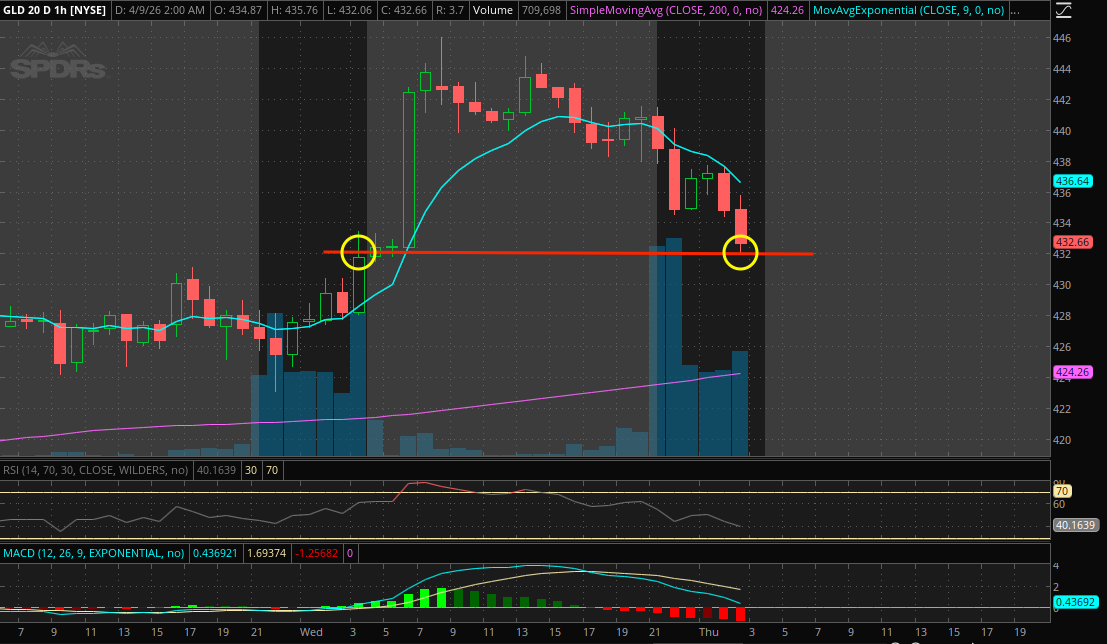Select the GLD 20 D 1h [NYSE] title

pyautogui.click(x=54, y=10)
